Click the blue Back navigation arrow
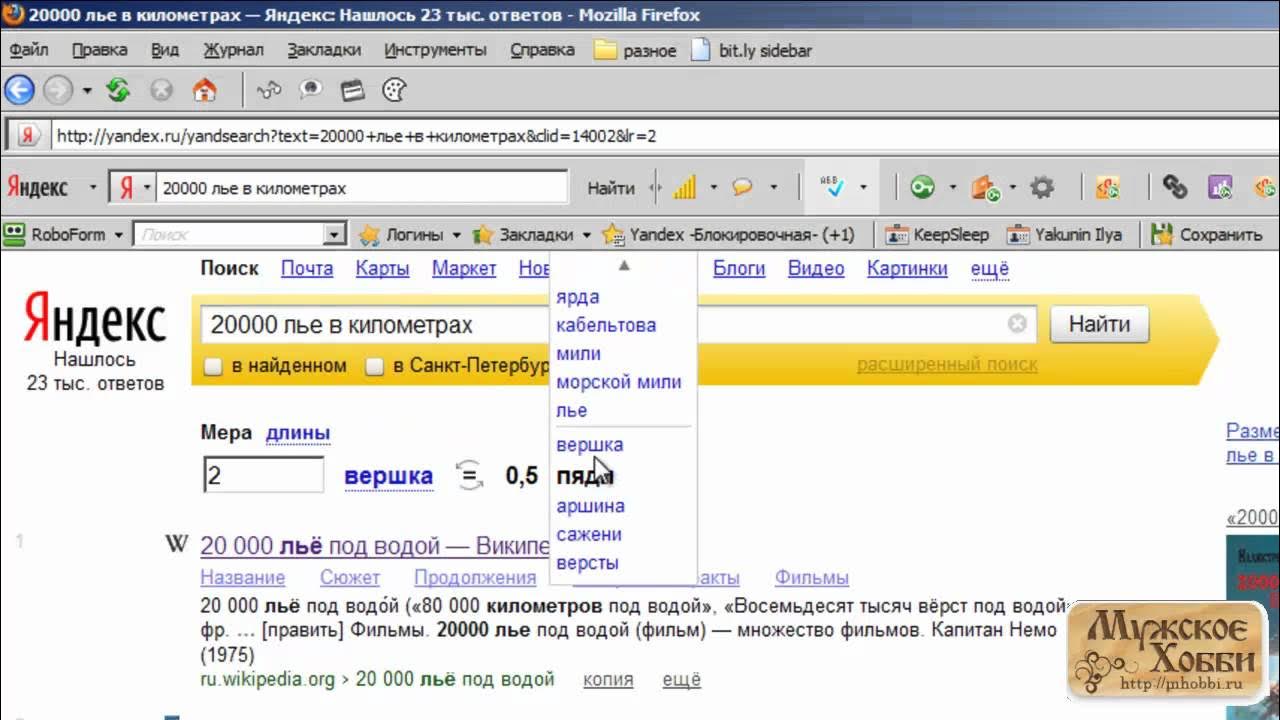 coord(19,90)
